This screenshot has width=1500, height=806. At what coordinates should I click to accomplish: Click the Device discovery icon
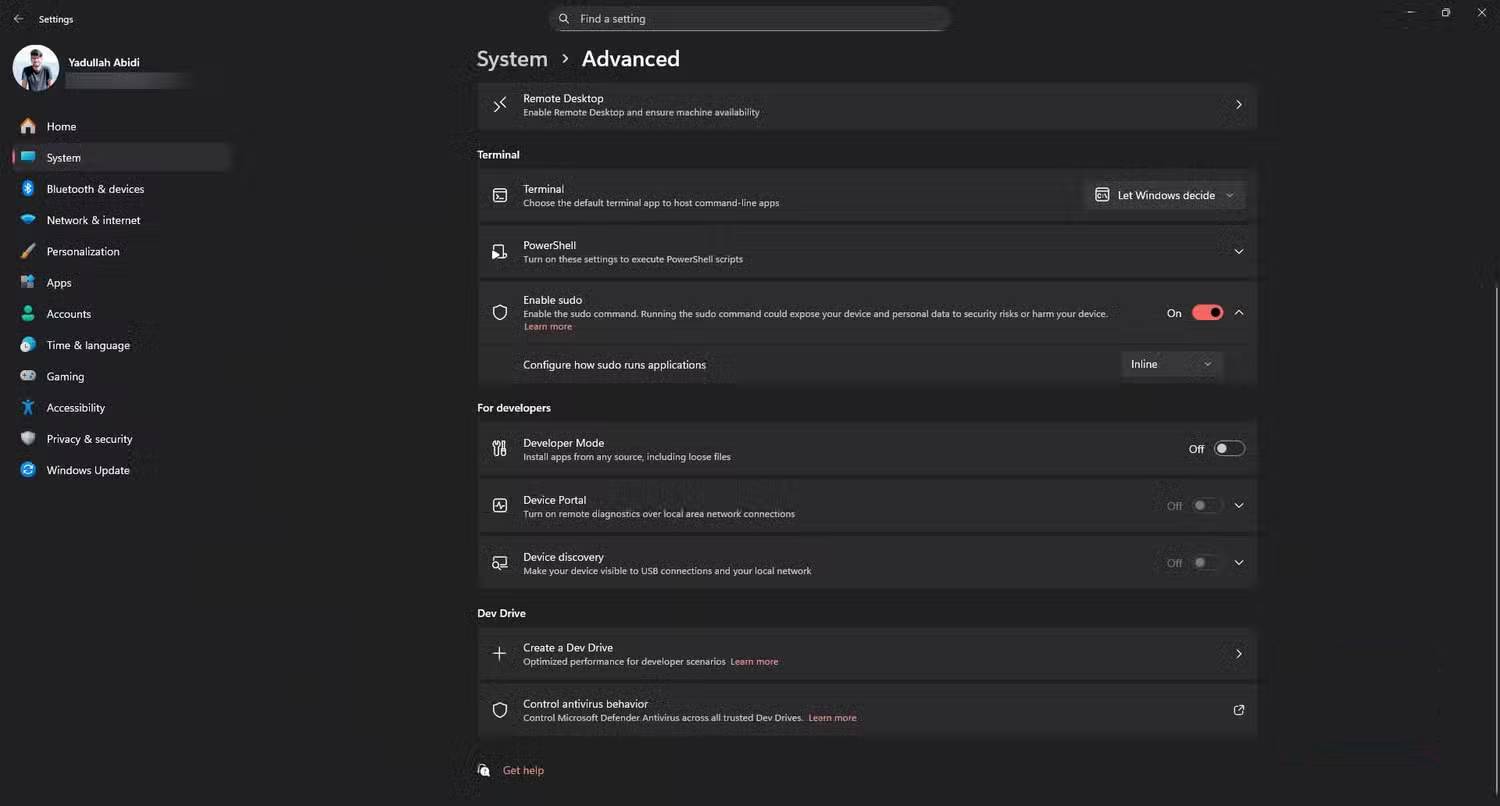(500, 563)
